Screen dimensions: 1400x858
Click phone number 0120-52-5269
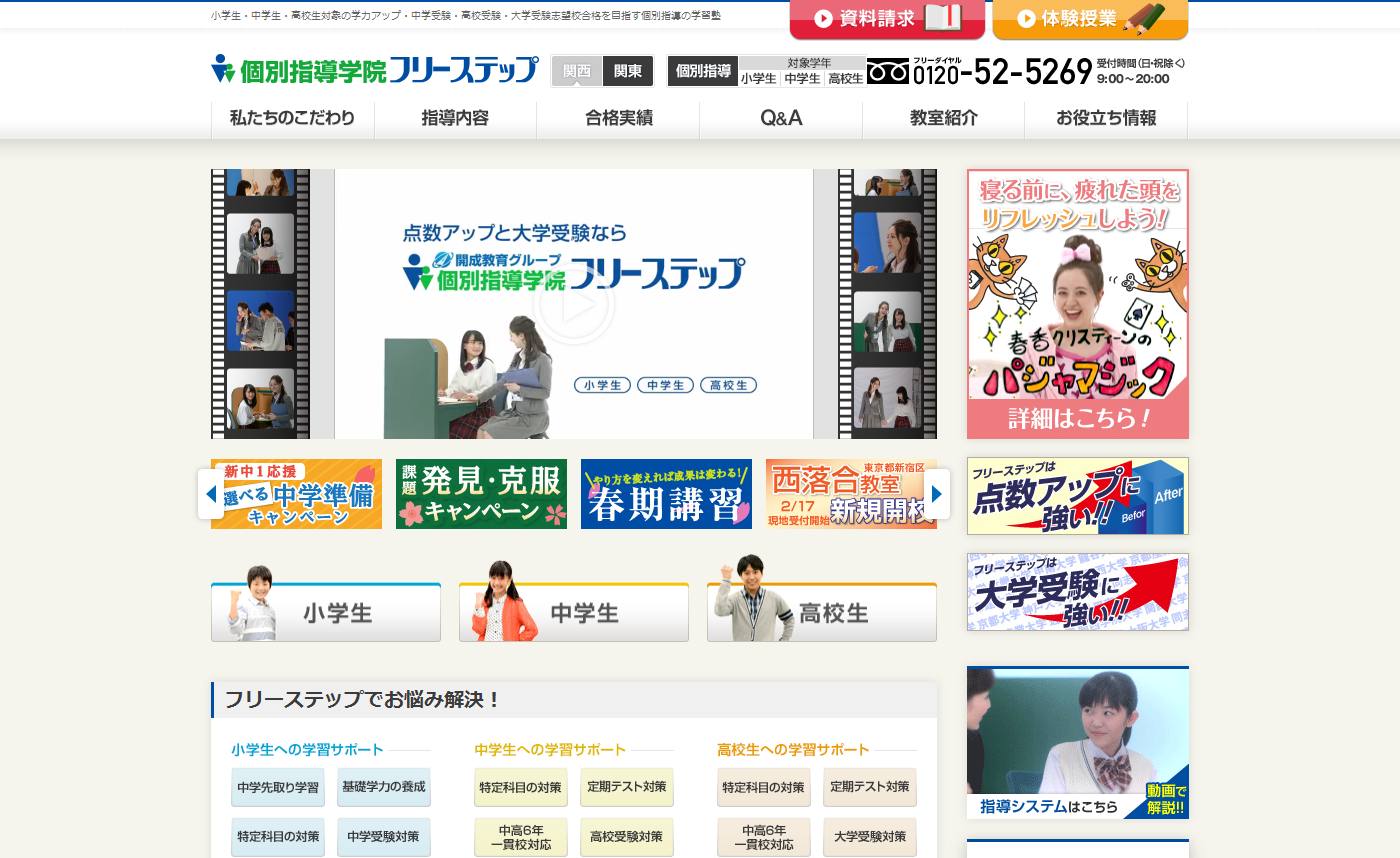(x=1002, y=72)
